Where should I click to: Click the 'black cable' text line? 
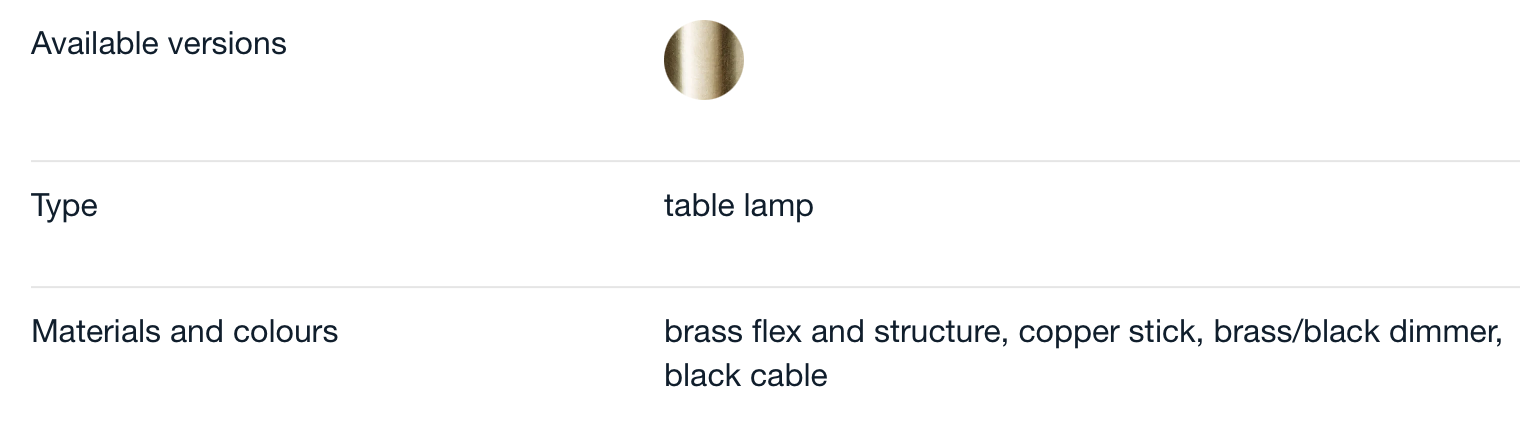coord(746,376)
